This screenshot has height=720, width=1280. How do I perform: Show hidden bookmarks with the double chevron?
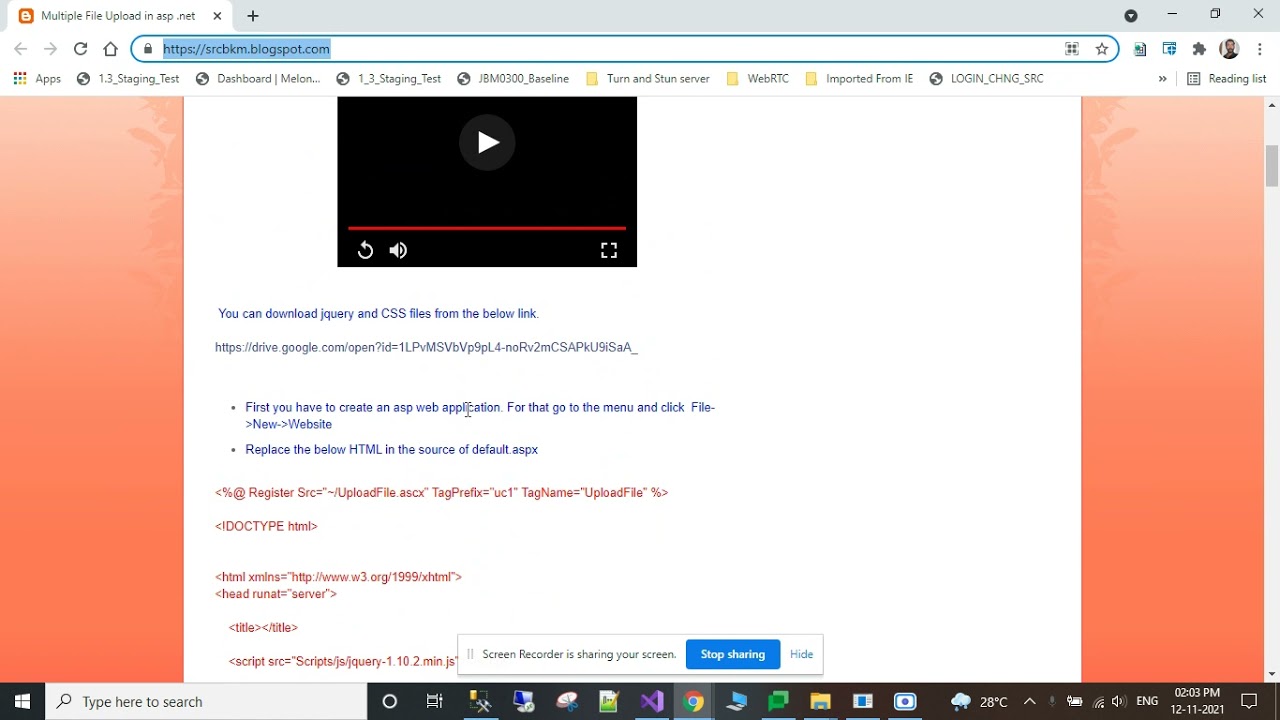[x=1162, y=79]
